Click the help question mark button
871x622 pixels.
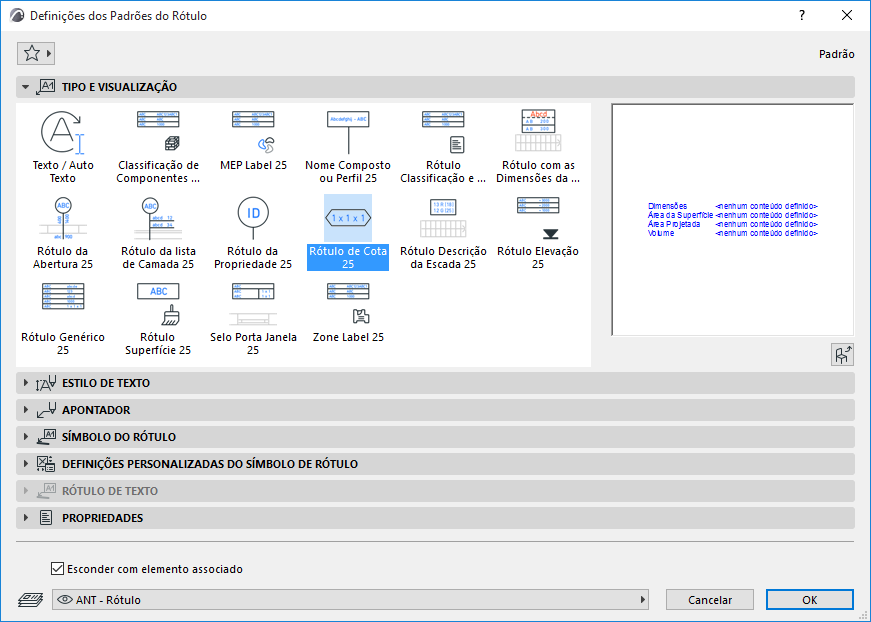pyautogui.click(x=802, y=16)
